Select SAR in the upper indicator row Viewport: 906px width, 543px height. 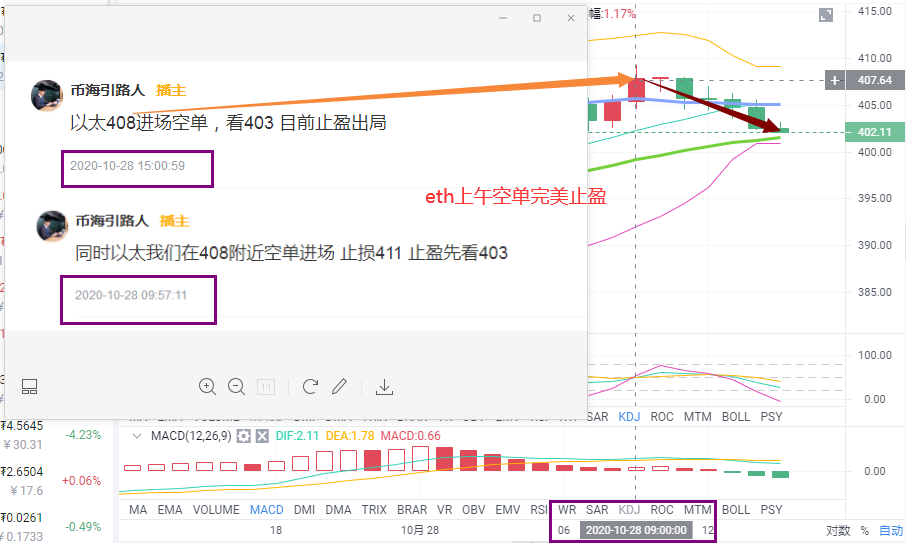(x=597, y=416)
